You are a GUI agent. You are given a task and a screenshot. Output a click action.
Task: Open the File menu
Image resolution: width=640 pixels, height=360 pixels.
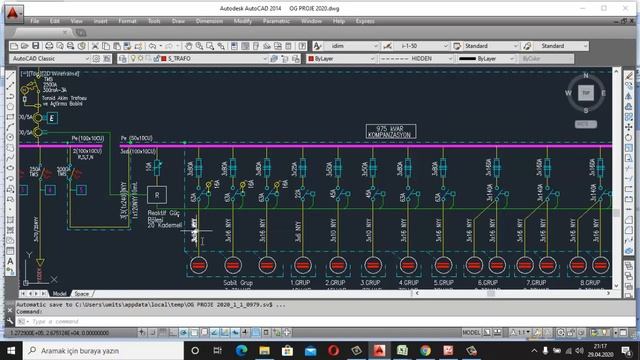35,21
